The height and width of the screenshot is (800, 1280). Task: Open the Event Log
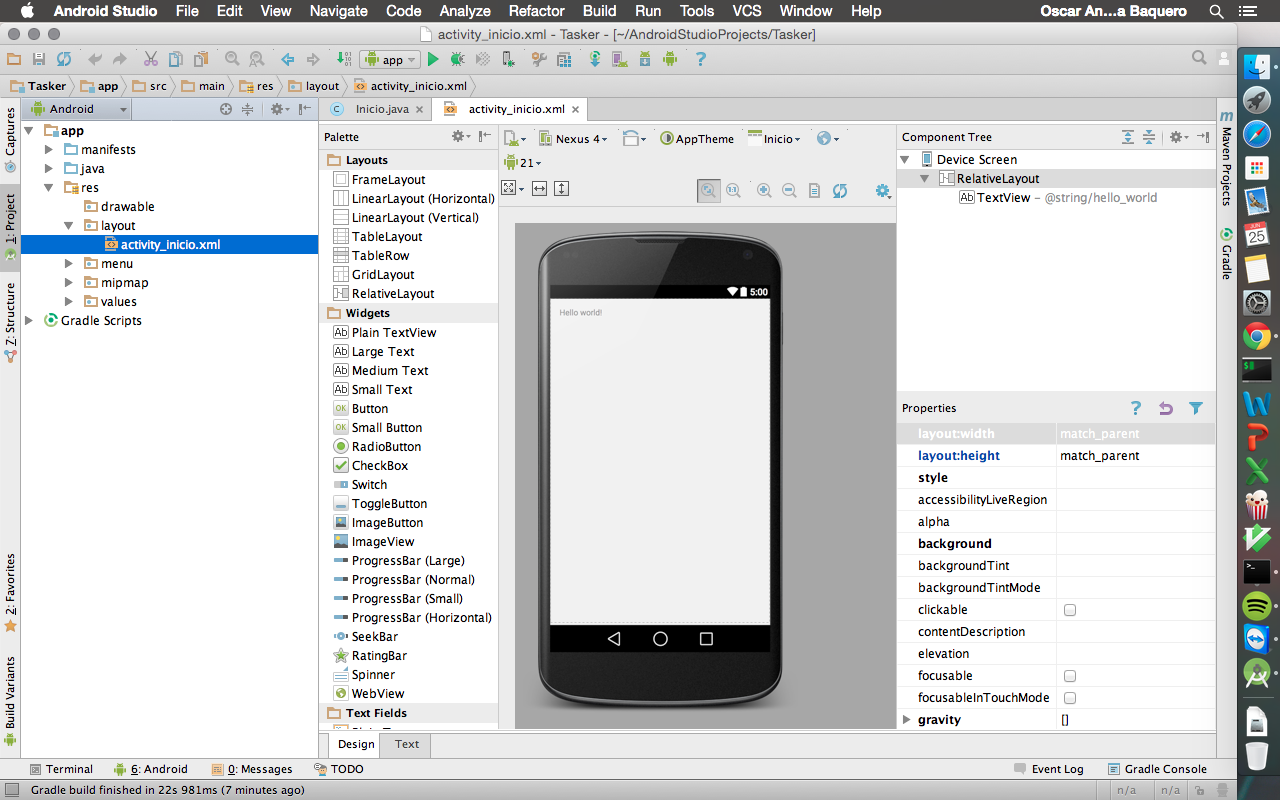(x=1048, y=769)
